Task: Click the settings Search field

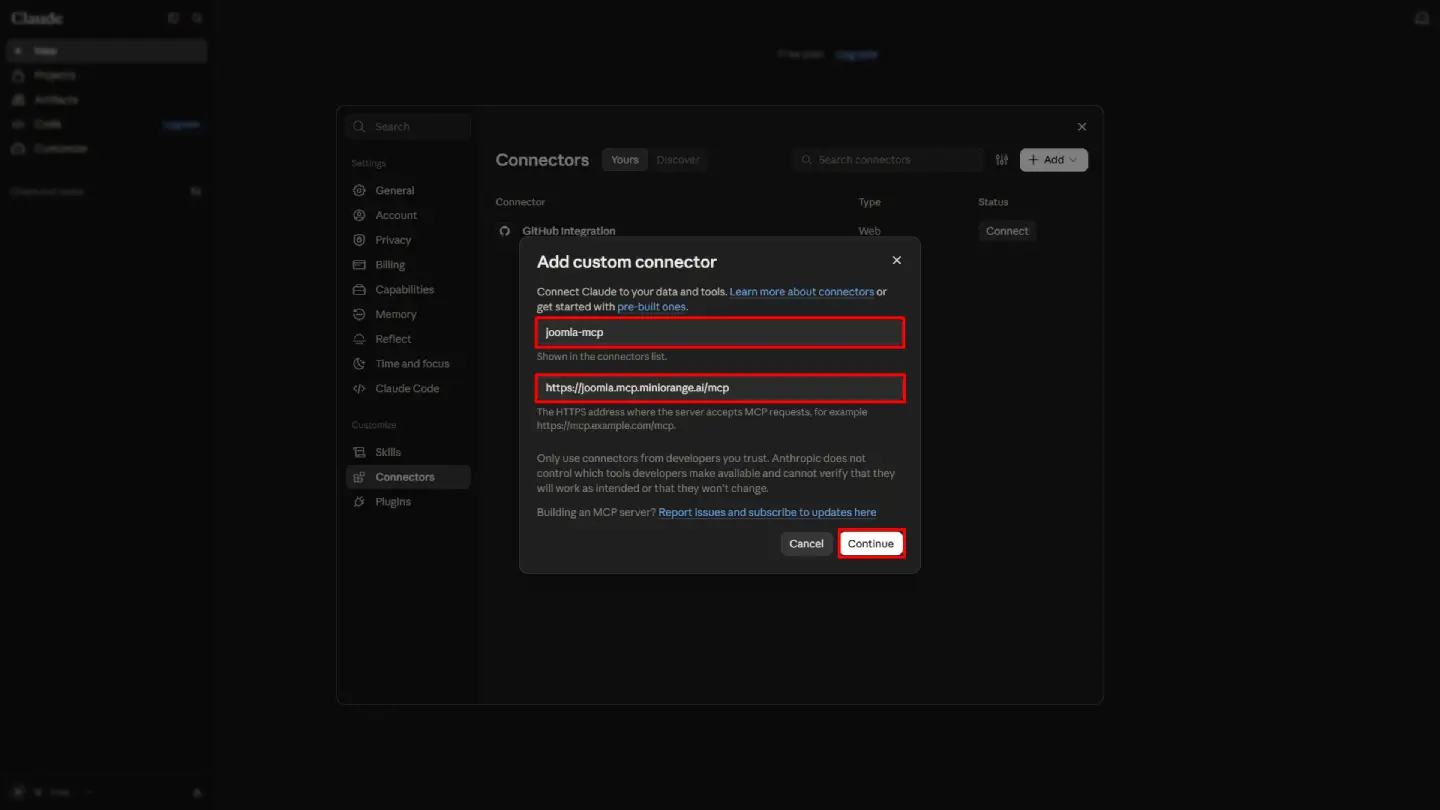Action: 408,127
